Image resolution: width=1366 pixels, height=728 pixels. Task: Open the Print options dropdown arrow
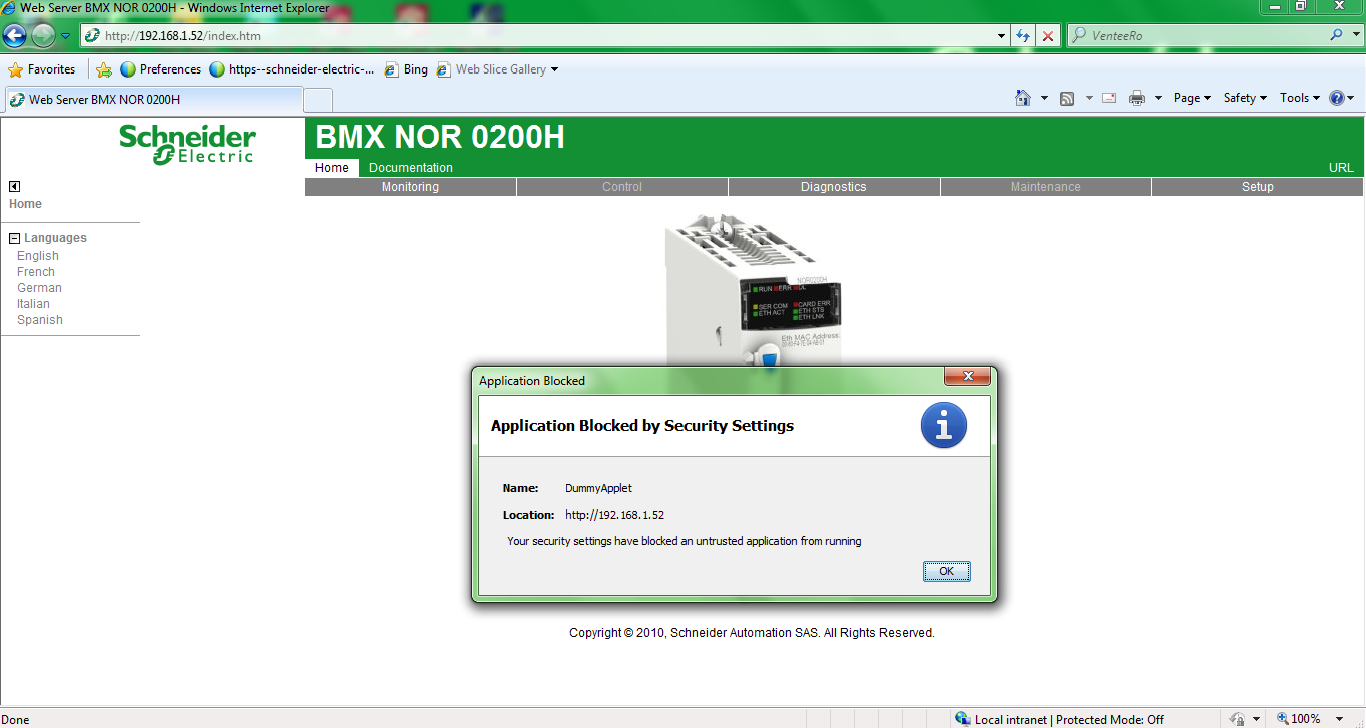coord(1158,98)
